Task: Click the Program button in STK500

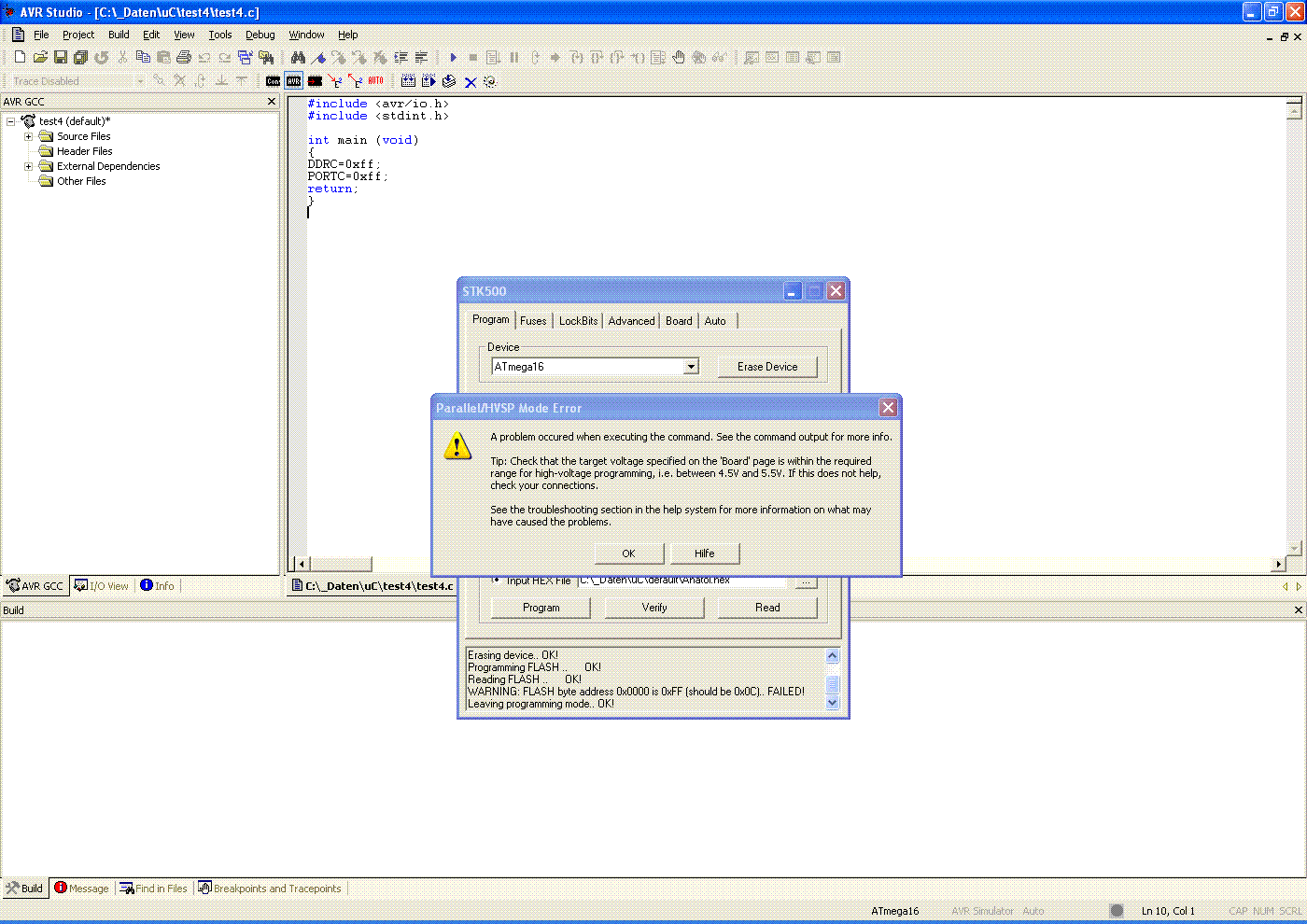Action: tap(541, 608)
